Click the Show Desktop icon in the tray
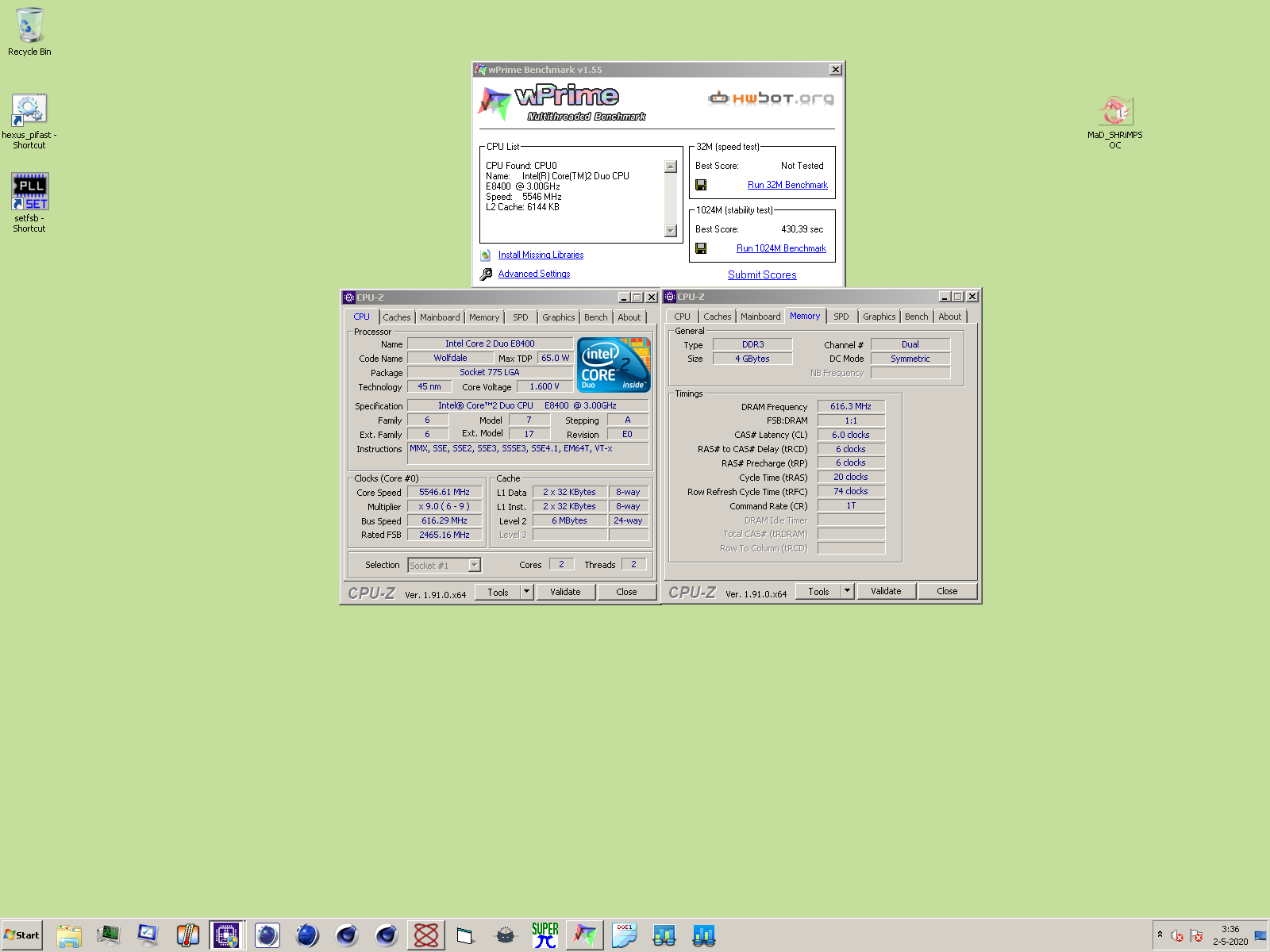1270x952 pixels. click(1260, 936)
